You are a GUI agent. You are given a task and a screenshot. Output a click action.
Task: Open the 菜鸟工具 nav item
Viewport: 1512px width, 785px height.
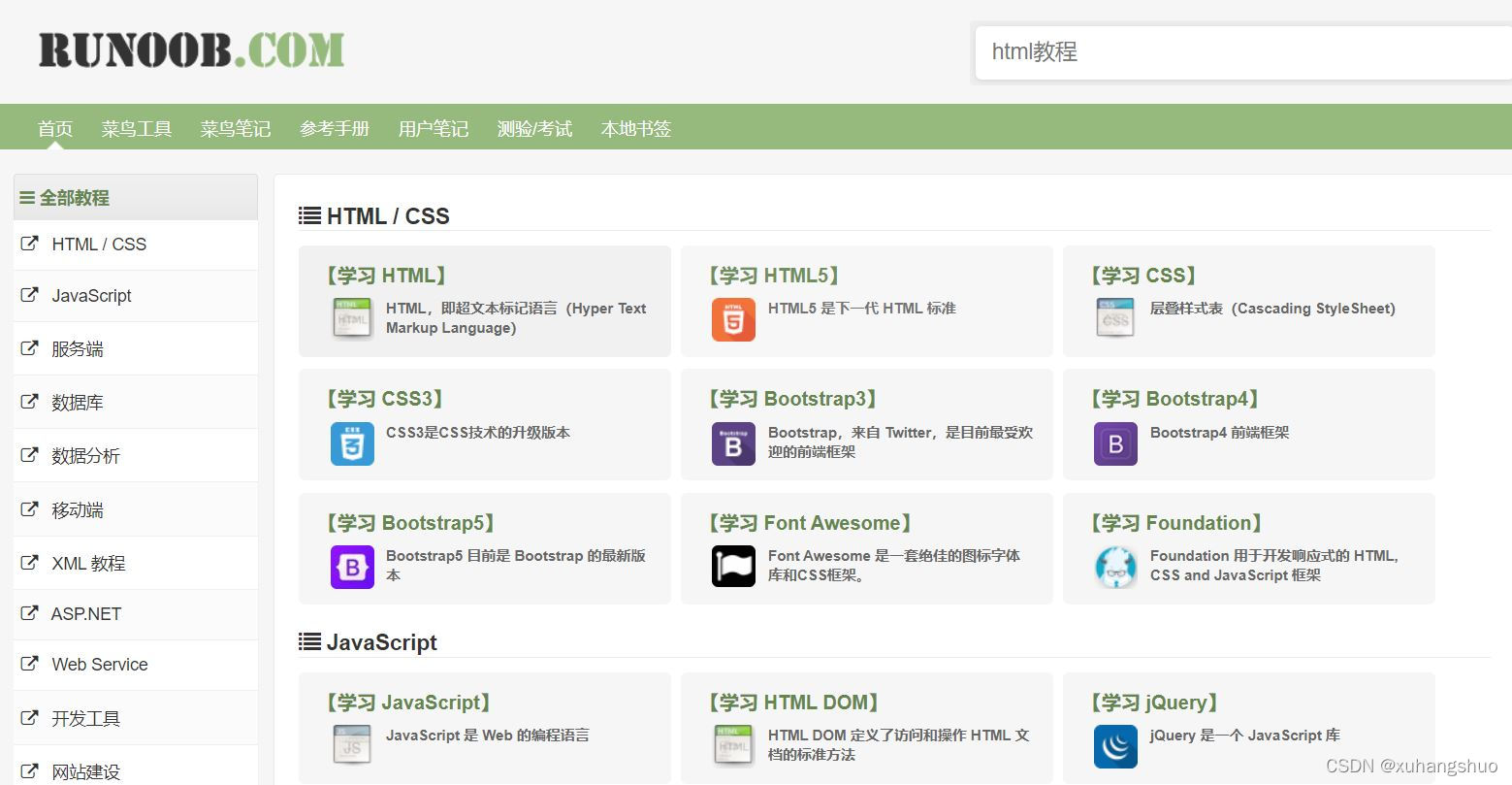(x=137, y=128)
